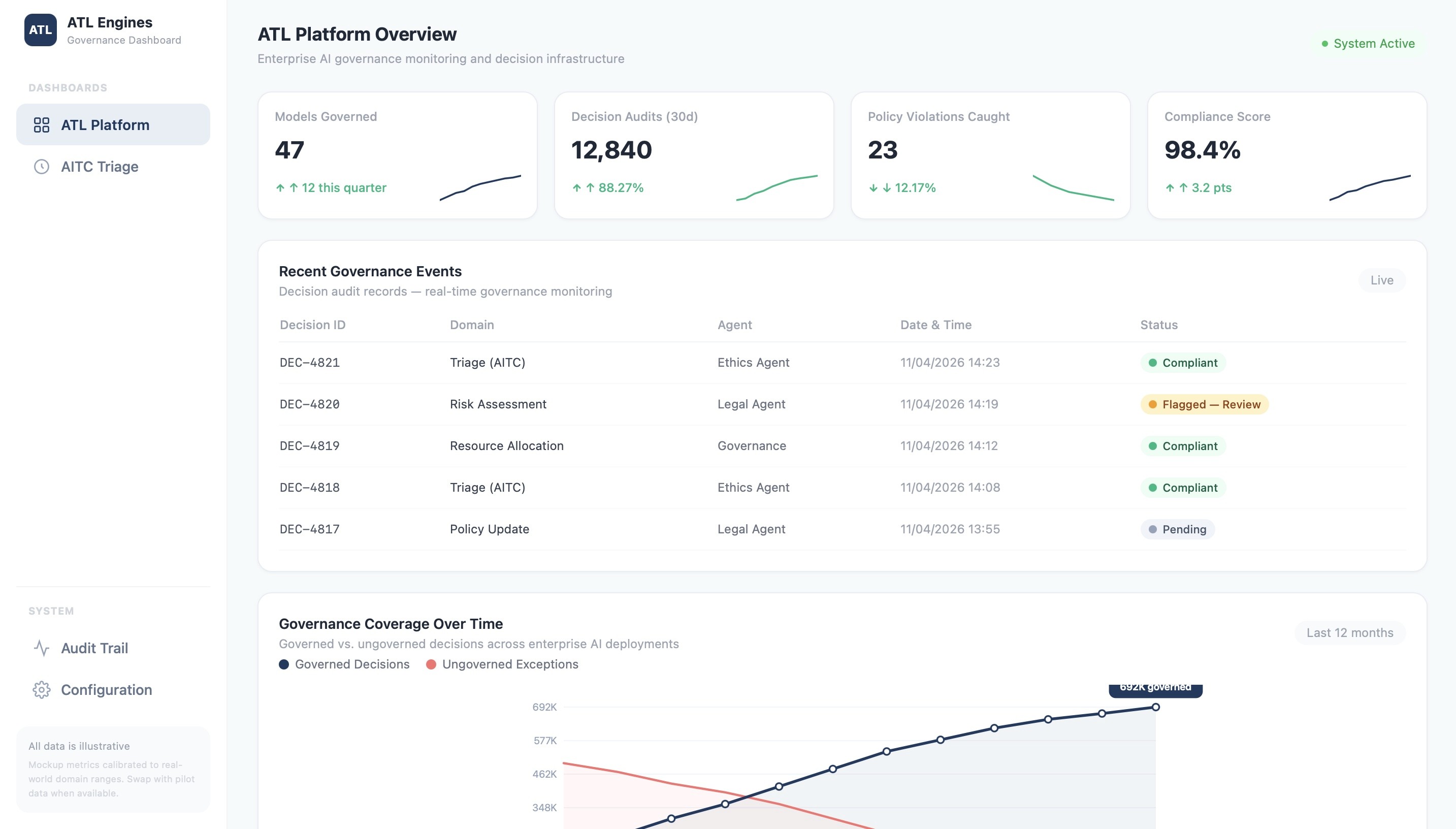1456x829 pixels.
Task: Click the ATL logo badge
Action: tap(41, 29)
